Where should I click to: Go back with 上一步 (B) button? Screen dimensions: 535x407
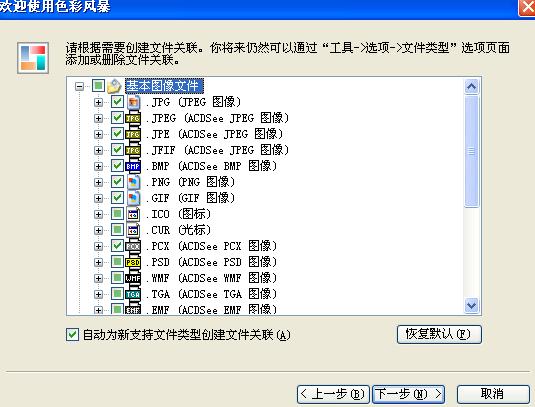pyautogui.click(x=333, y=394)
